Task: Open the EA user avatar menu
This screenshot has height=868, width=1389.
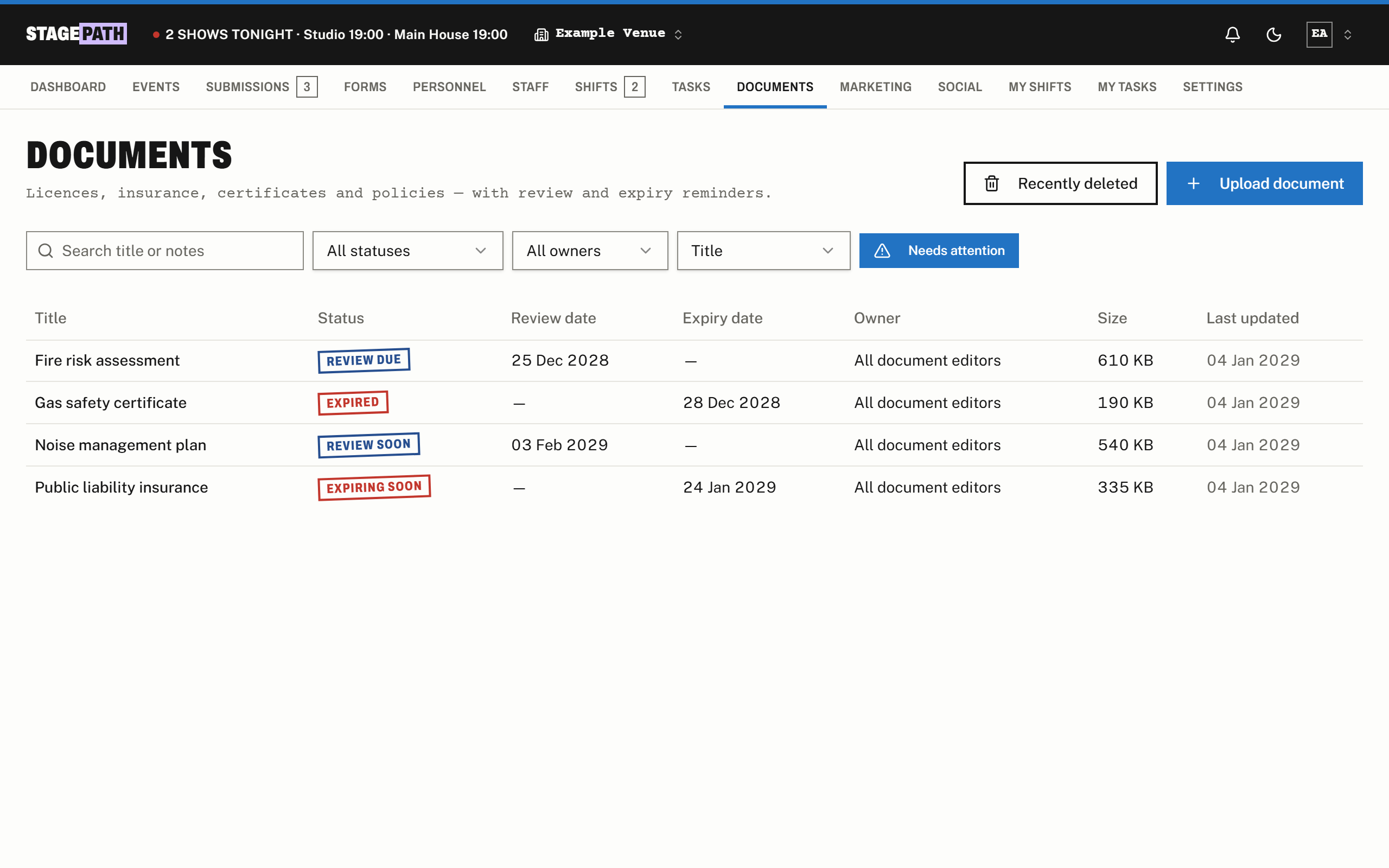Action: click(x=1319, y=34)
